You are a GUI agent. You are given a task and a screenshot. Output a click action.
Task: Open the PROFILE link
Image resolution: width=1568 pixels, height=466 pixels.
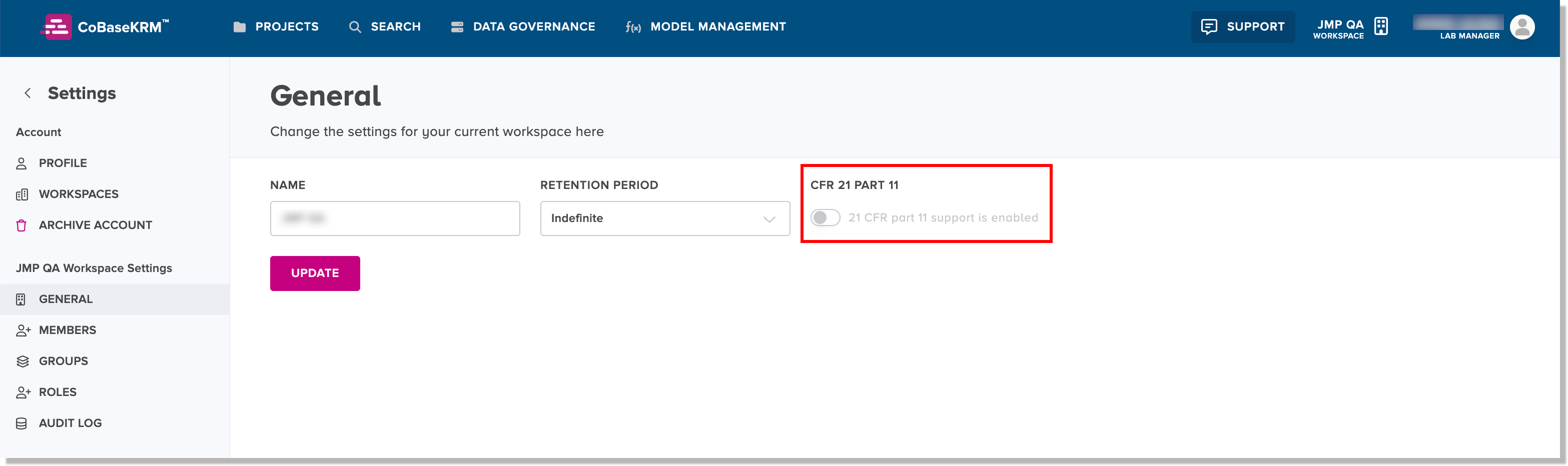(x=63, y=163)
